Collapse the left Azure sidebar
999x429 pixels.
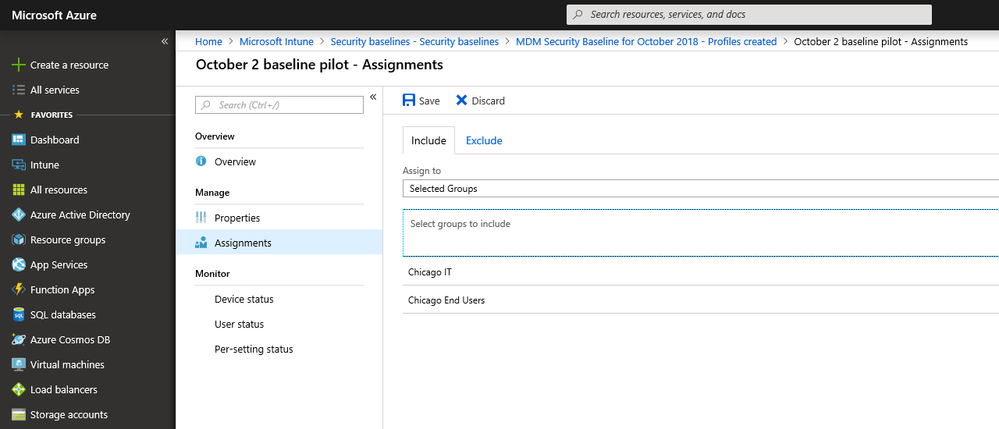pos(164,41)
